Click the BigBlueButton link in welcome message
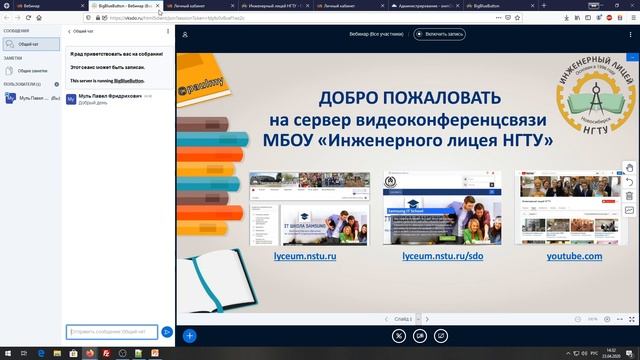 pyautogui.click(x=129, y=81)
